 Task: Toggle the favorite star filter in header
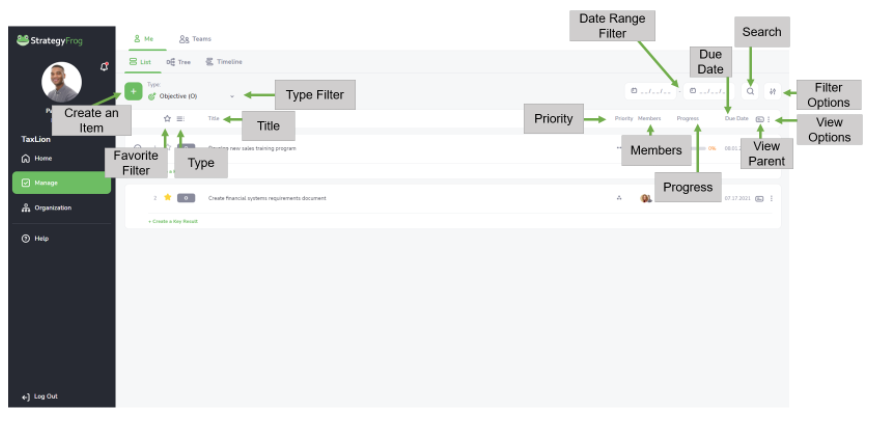pos(167,119)
